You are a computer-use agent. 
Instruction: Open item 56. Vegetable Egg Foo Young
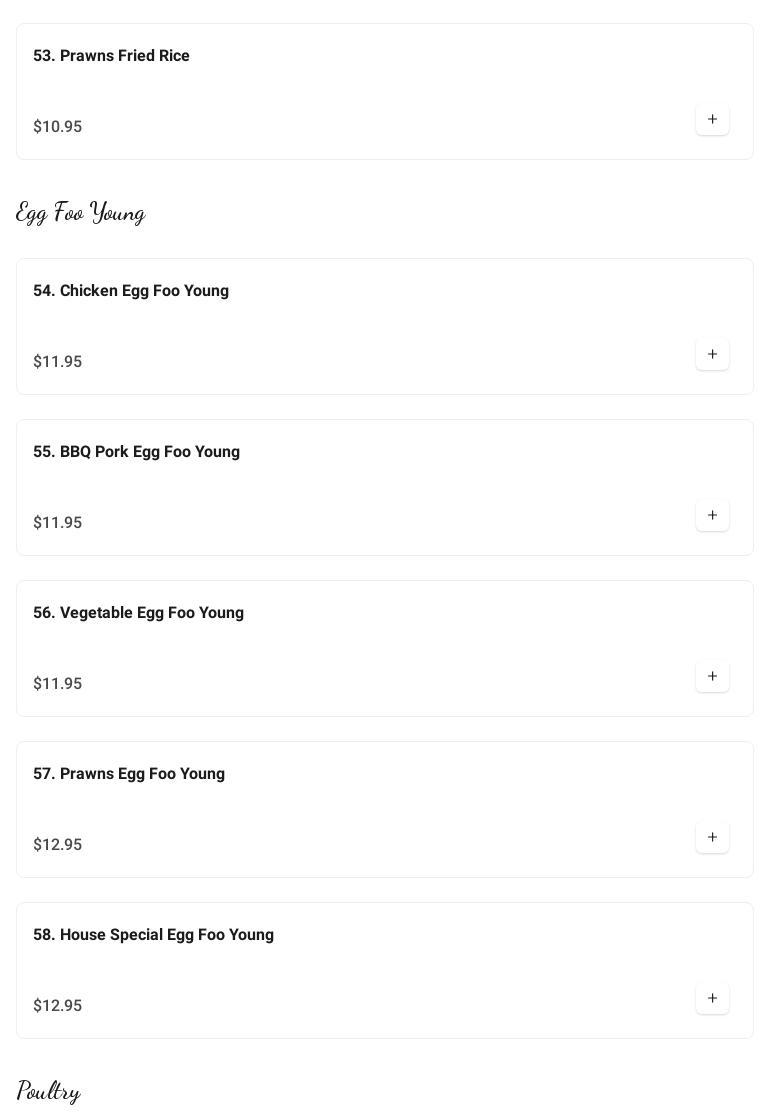[x=138, y=613]
